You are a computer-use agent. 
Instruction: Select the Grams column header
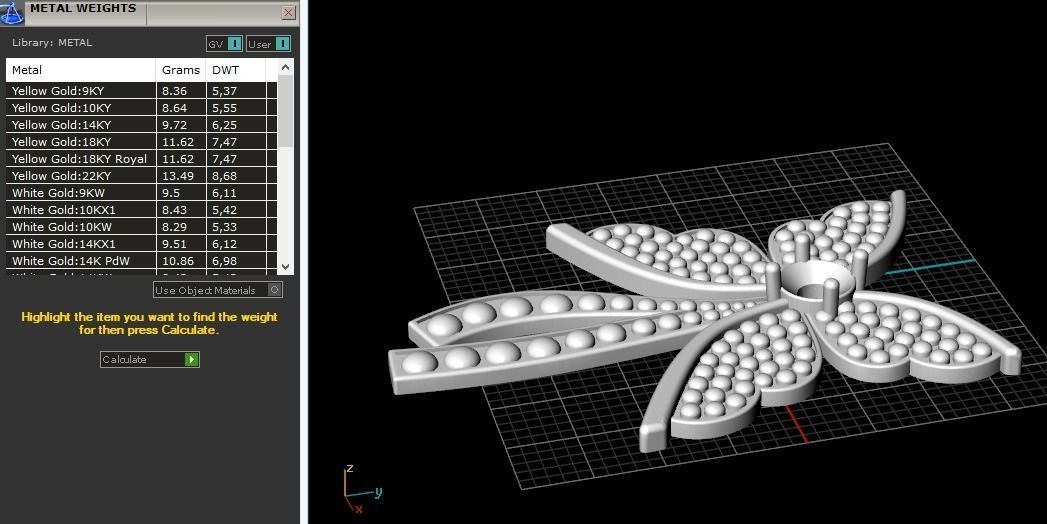click(x=181, y=69)
